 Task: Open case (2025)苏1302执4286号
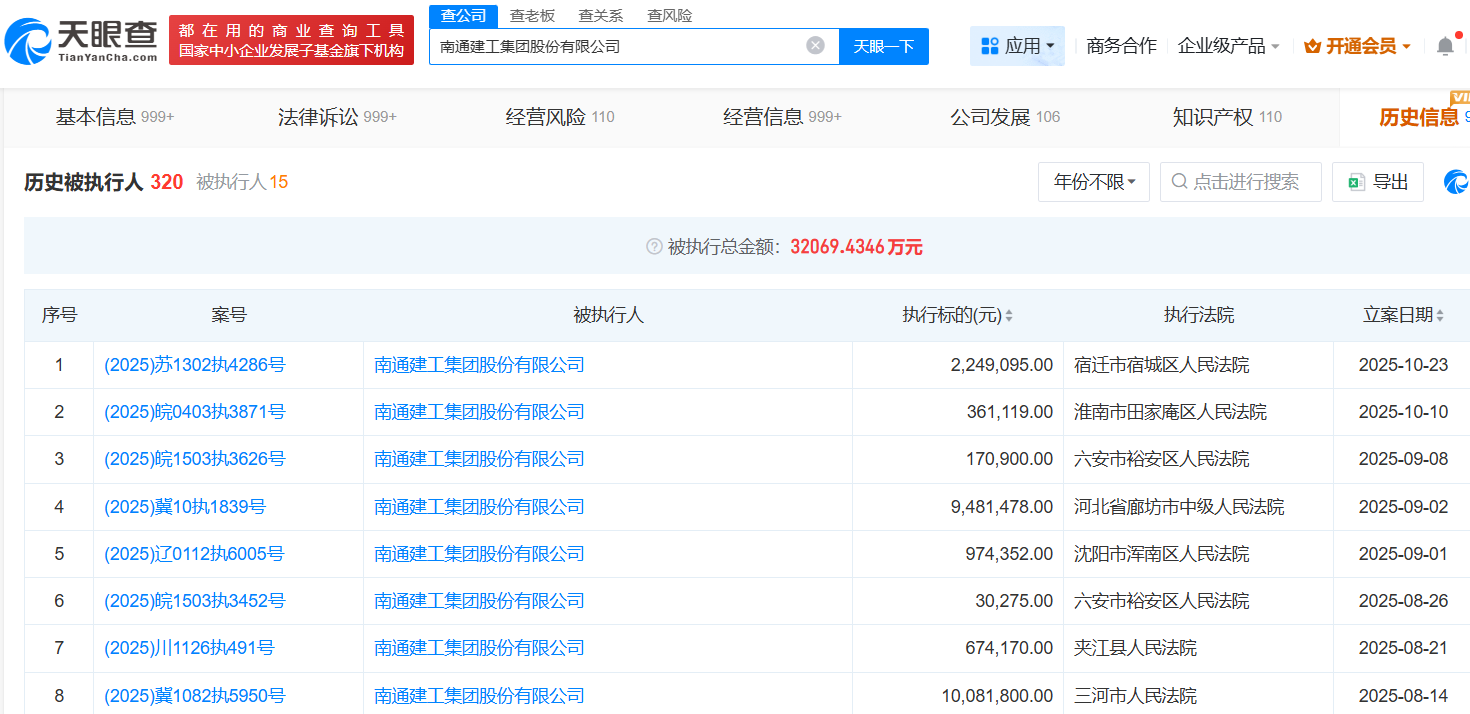tap(195, 365)
